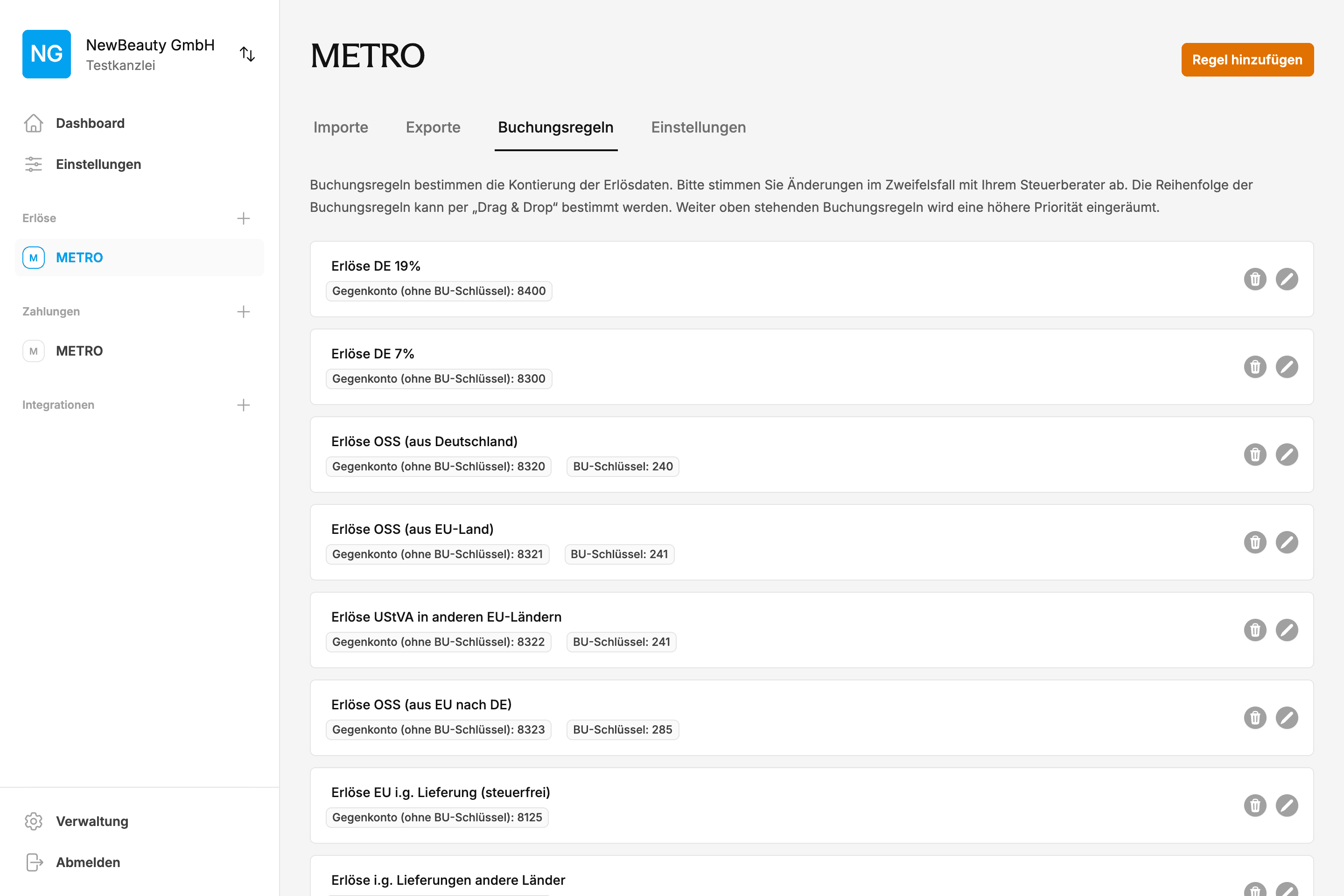
Task: Edit the rule Erlöse DE 7%
Action: (1287, 366)
